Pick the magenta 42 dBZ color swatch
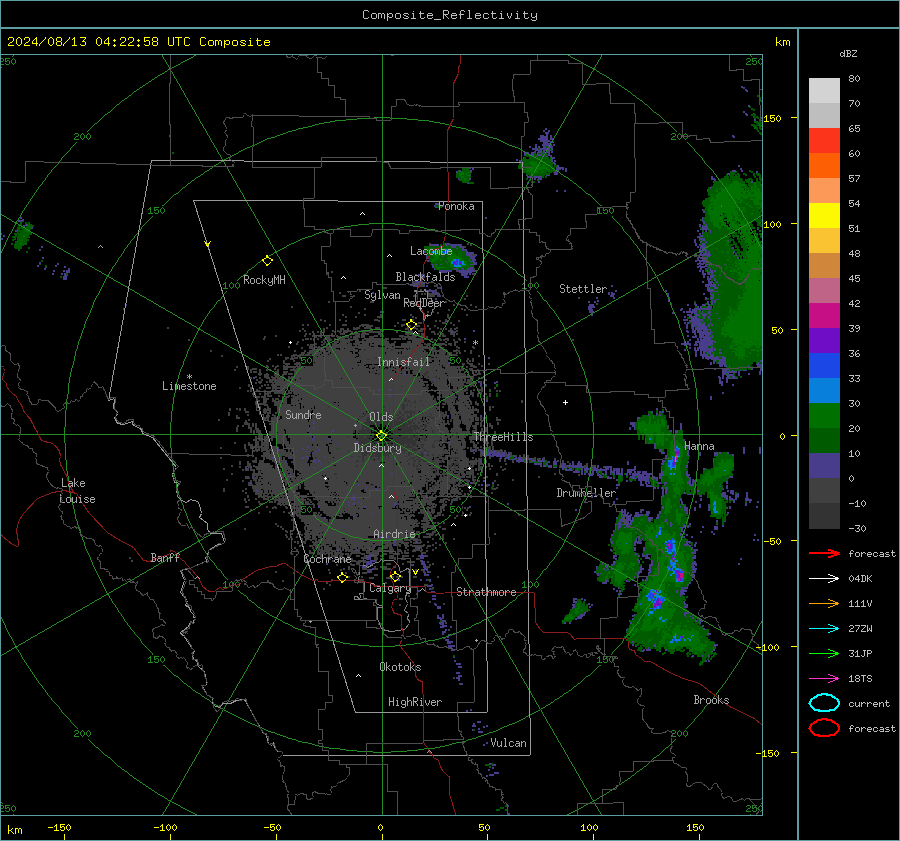 824,316
